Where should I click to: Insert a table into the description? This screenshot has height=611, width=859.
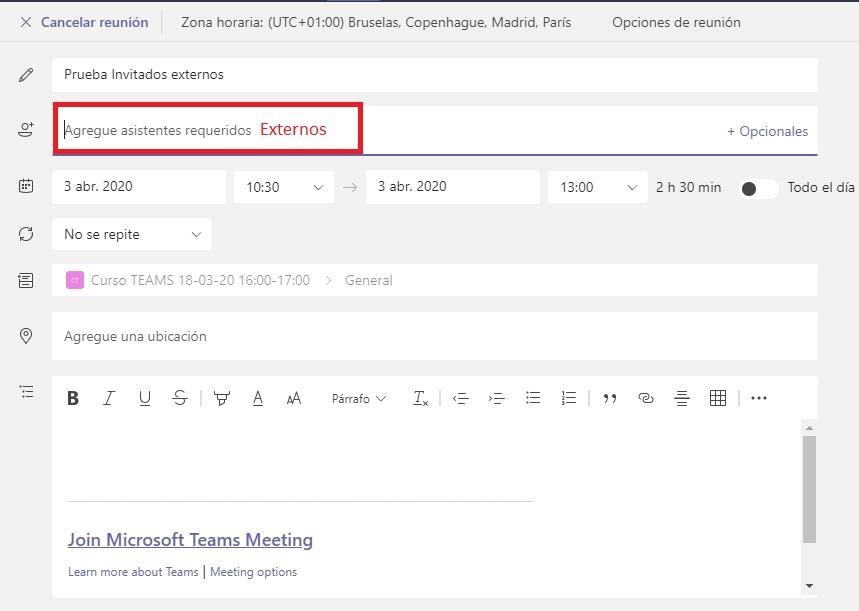click(x=717, y=398)
